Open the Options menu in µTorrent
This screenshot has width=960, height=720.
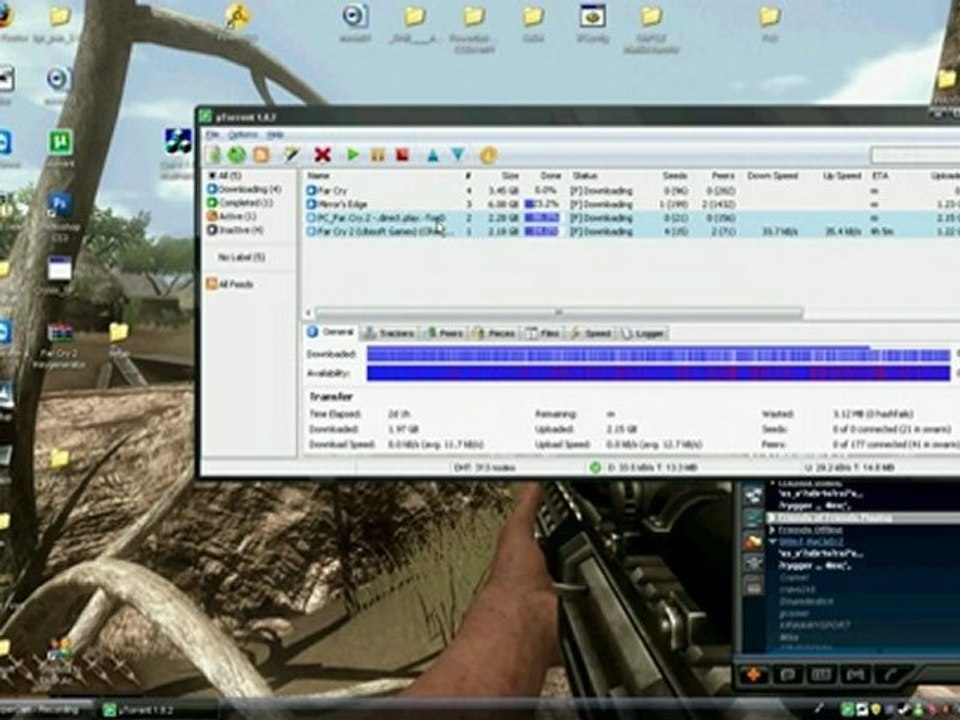pyautogui.click(x=243, y=134)
